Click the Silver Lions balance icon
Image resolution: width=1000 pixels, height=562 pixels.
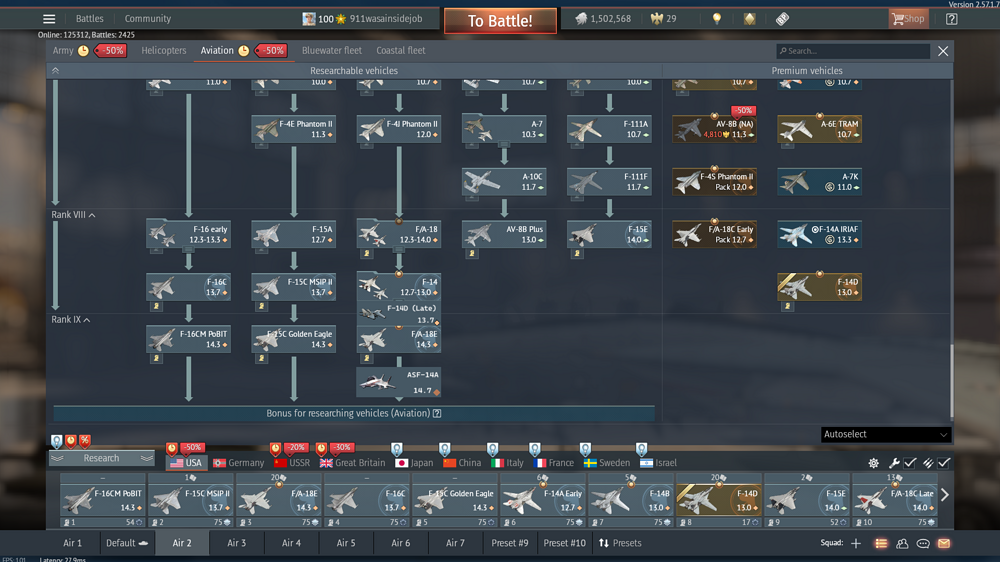pyautogui.click(x=581, y=18)
